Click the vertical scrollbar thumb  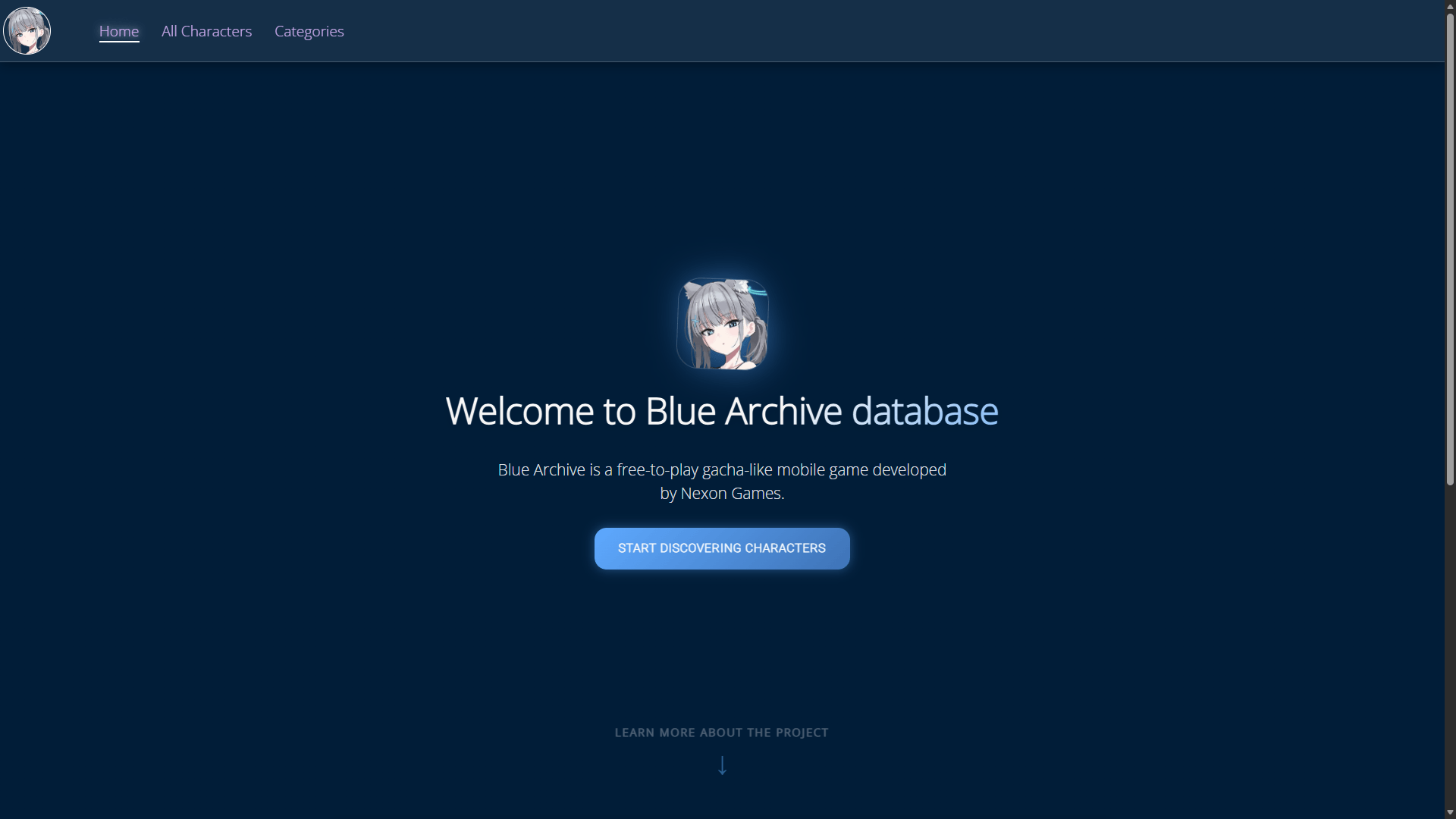pos(1450,249)
